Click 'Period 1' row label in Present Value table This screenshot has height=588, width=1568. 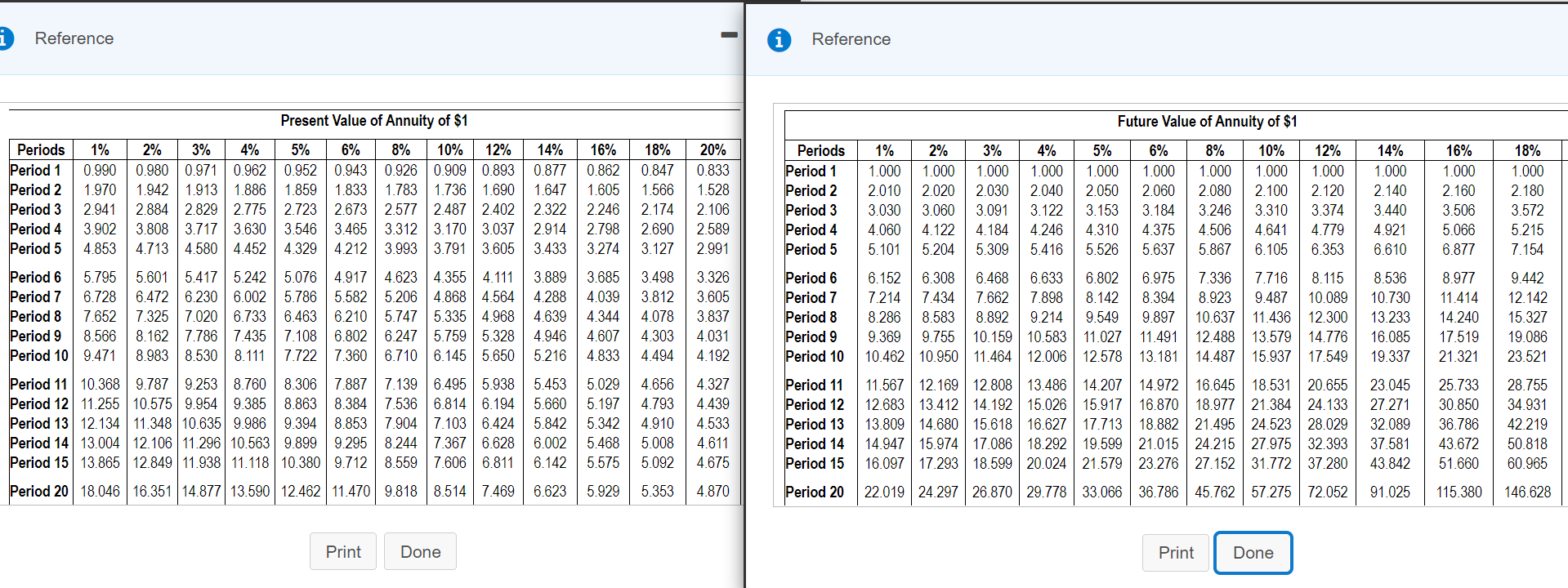click(x=36, y=170)
